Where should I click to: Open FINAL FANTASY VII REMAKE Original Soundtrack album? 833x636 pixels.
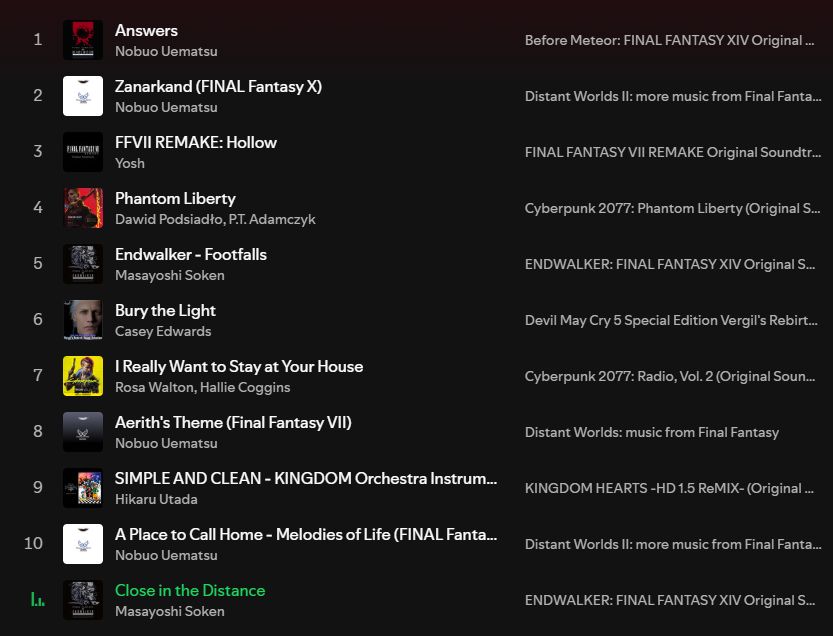pyautogui.click(x=673, y=152)
